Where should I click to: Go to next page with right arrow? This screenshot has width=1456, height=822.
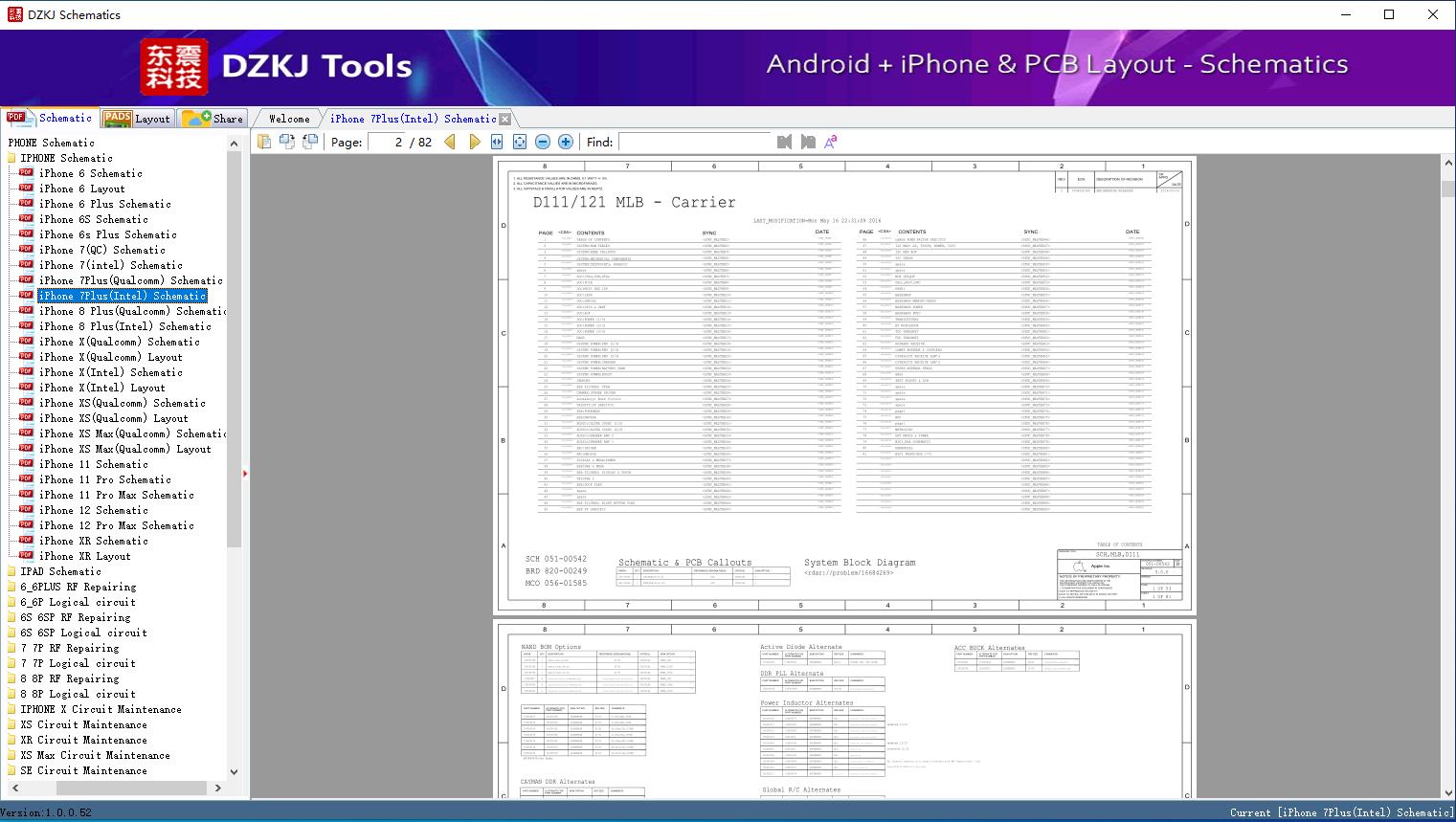pos(474,142)
